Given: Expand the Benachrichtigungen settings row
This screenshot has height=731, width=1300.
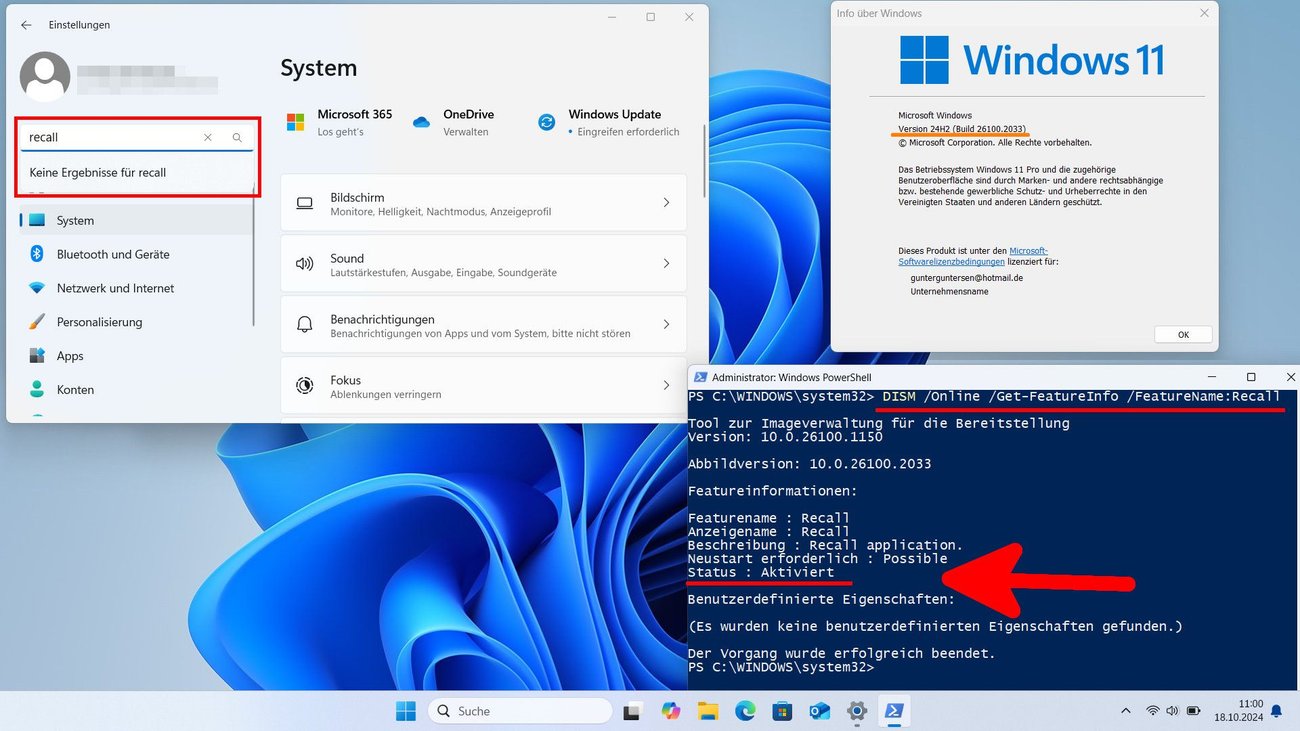Looking at the screenshot, I should pyautogui.click(x=483, y=324).
